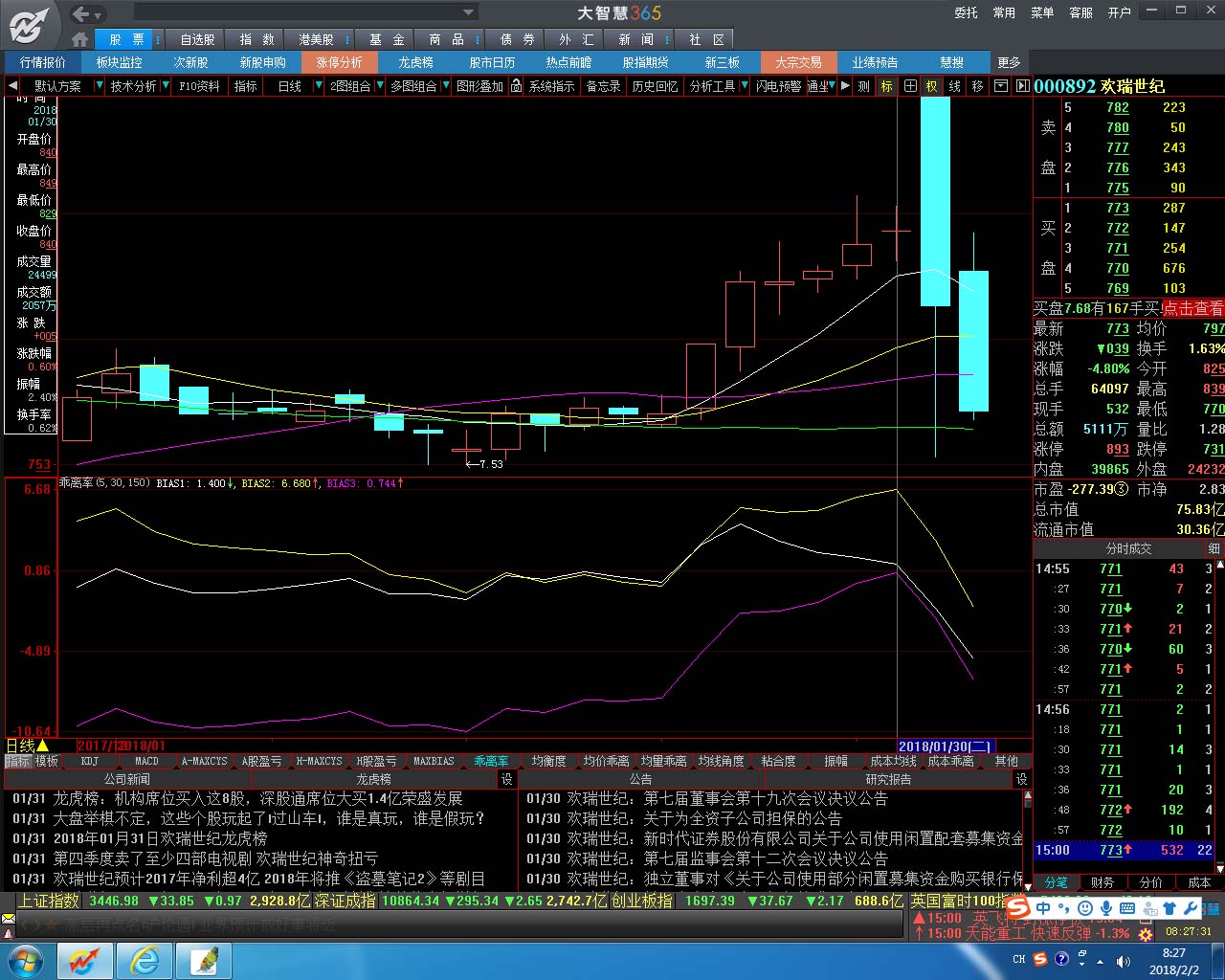Click the 设 settings icon in 龙虎榜 panel
This screenshot has width=1225, height=980.
(x=507, y=779)
